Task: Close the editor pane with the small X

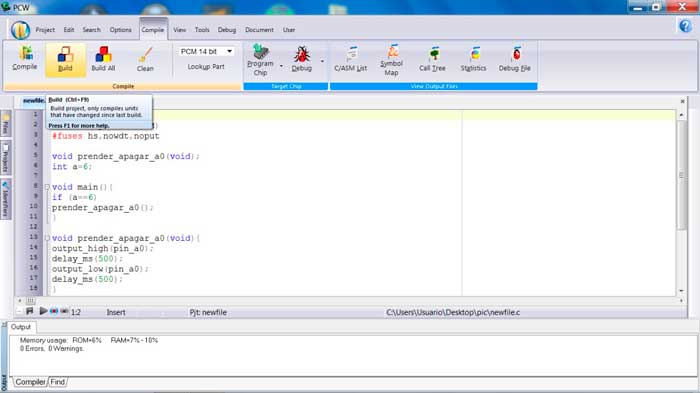Action: [682, 101]
